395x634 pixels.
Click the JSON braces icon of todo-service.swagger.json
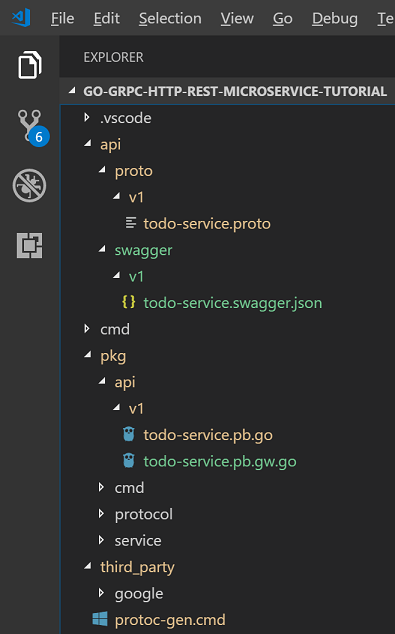(129, 302)
